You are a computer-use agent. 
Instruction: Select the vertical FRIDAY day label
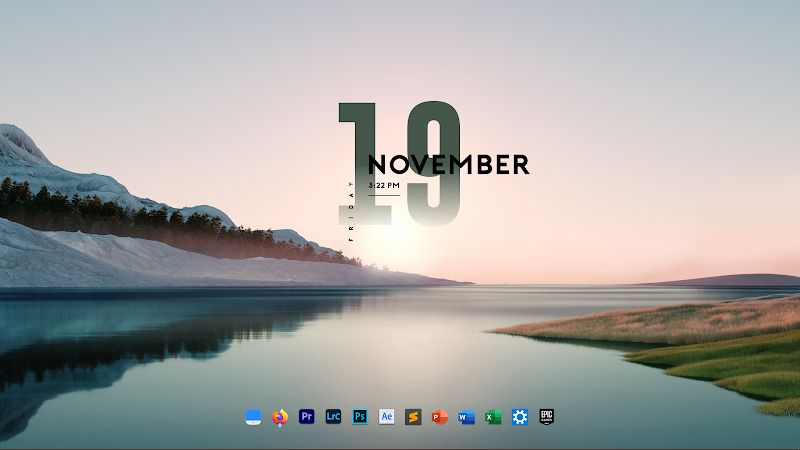(x=351, y=211)
